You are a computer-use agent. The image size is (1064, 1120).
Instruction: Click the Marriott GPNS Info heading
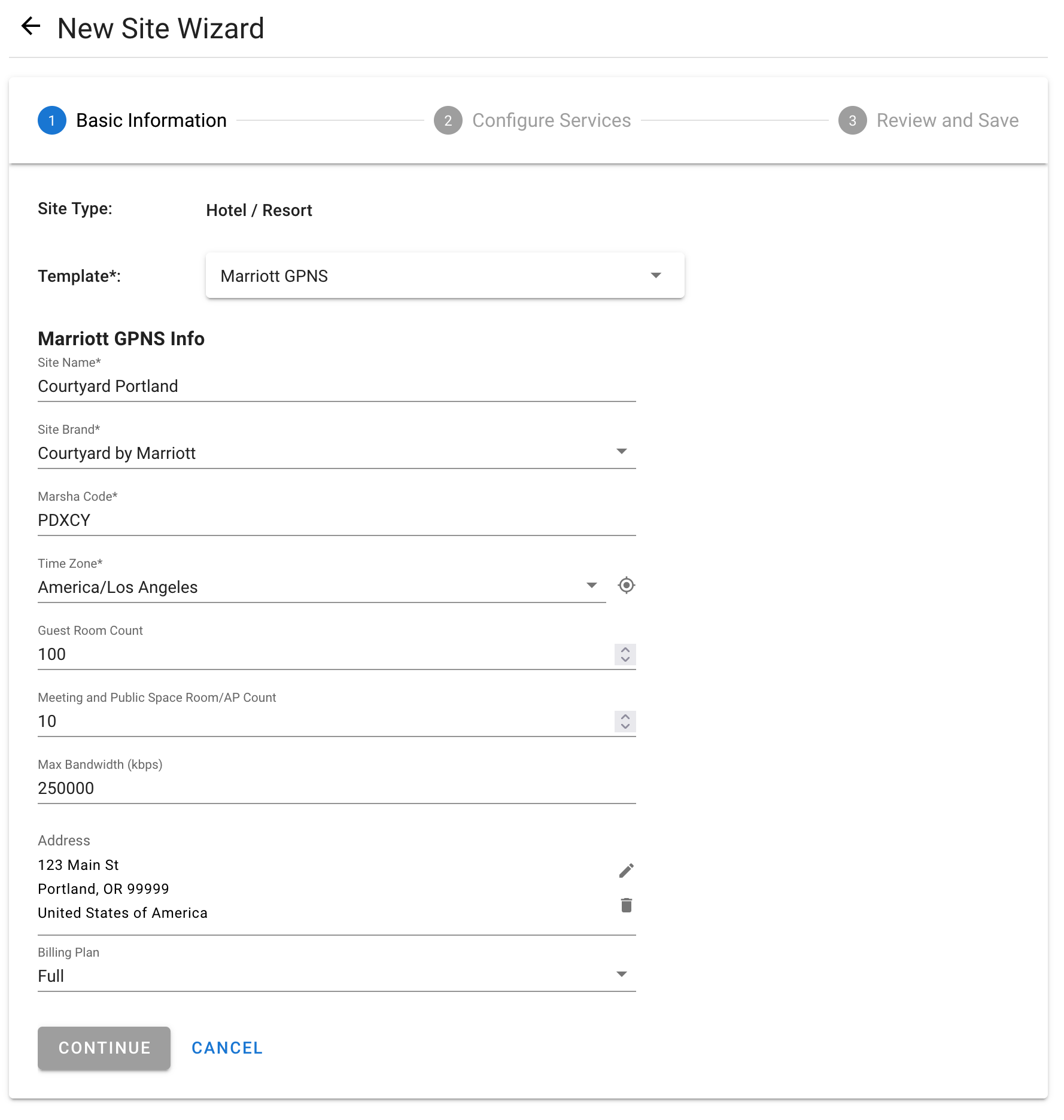tap(121, 339)
